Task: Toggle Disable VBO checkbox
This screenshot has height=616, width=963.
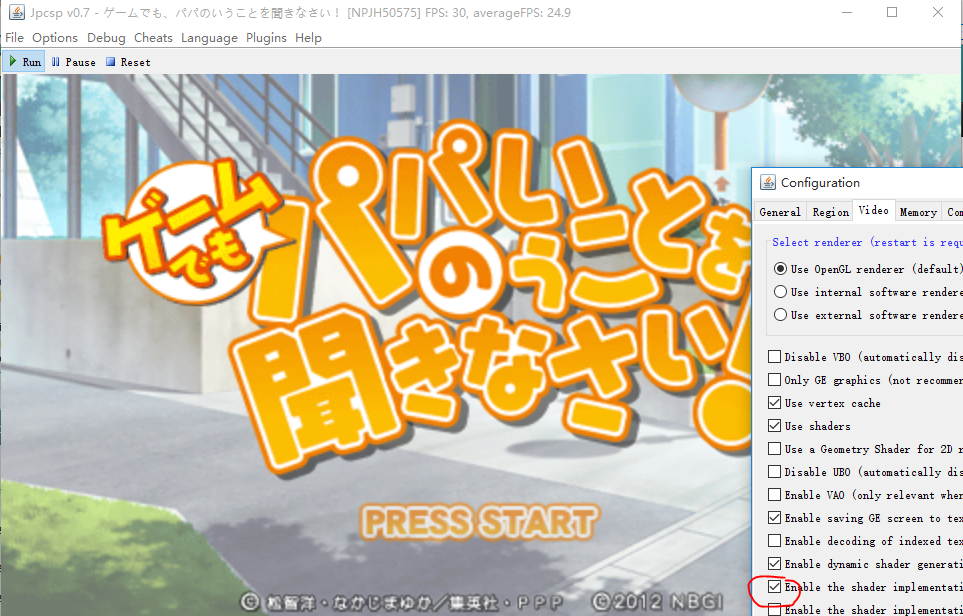Action: pos(774,356)
